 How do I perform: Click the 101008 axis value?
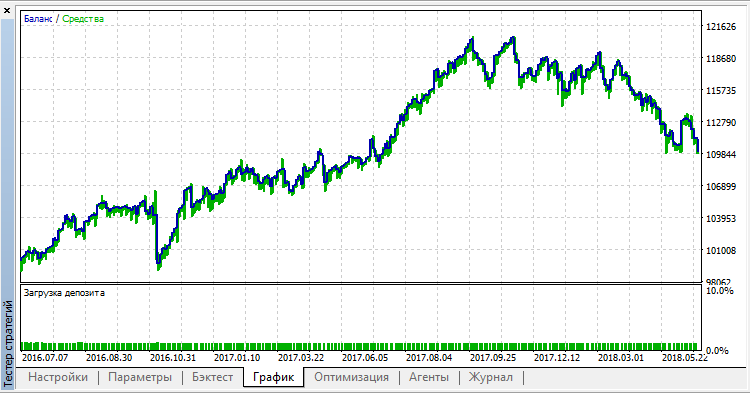click(x=721, y=251)
